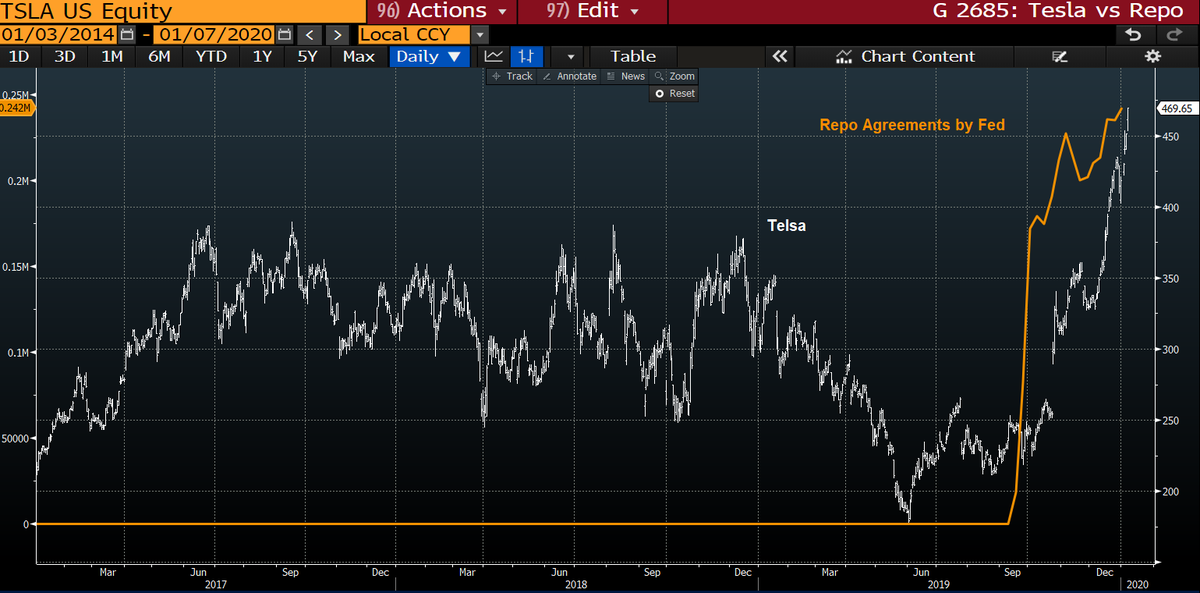Select the Telsa chart annotation

(x=787, y=226)
